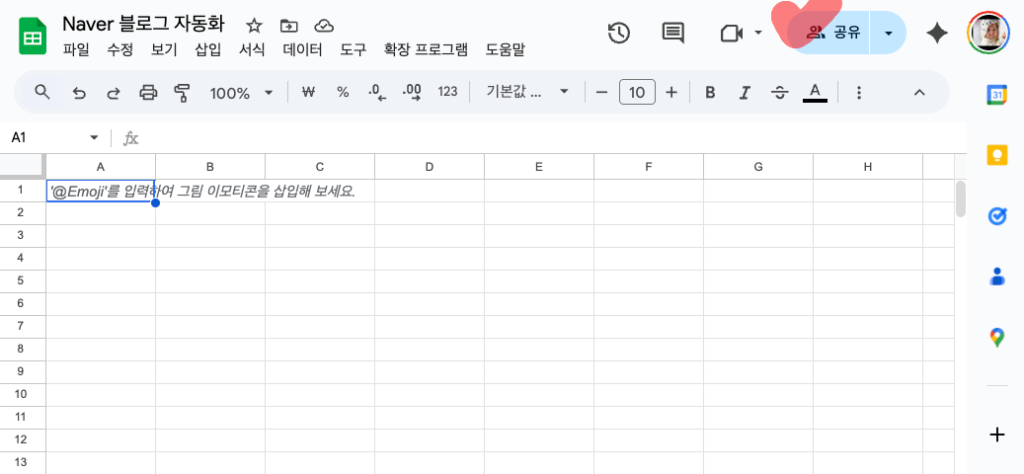Screen dimensions: 1024x474
Task: Open version history clock icon
Action: (x=619, y=33)
